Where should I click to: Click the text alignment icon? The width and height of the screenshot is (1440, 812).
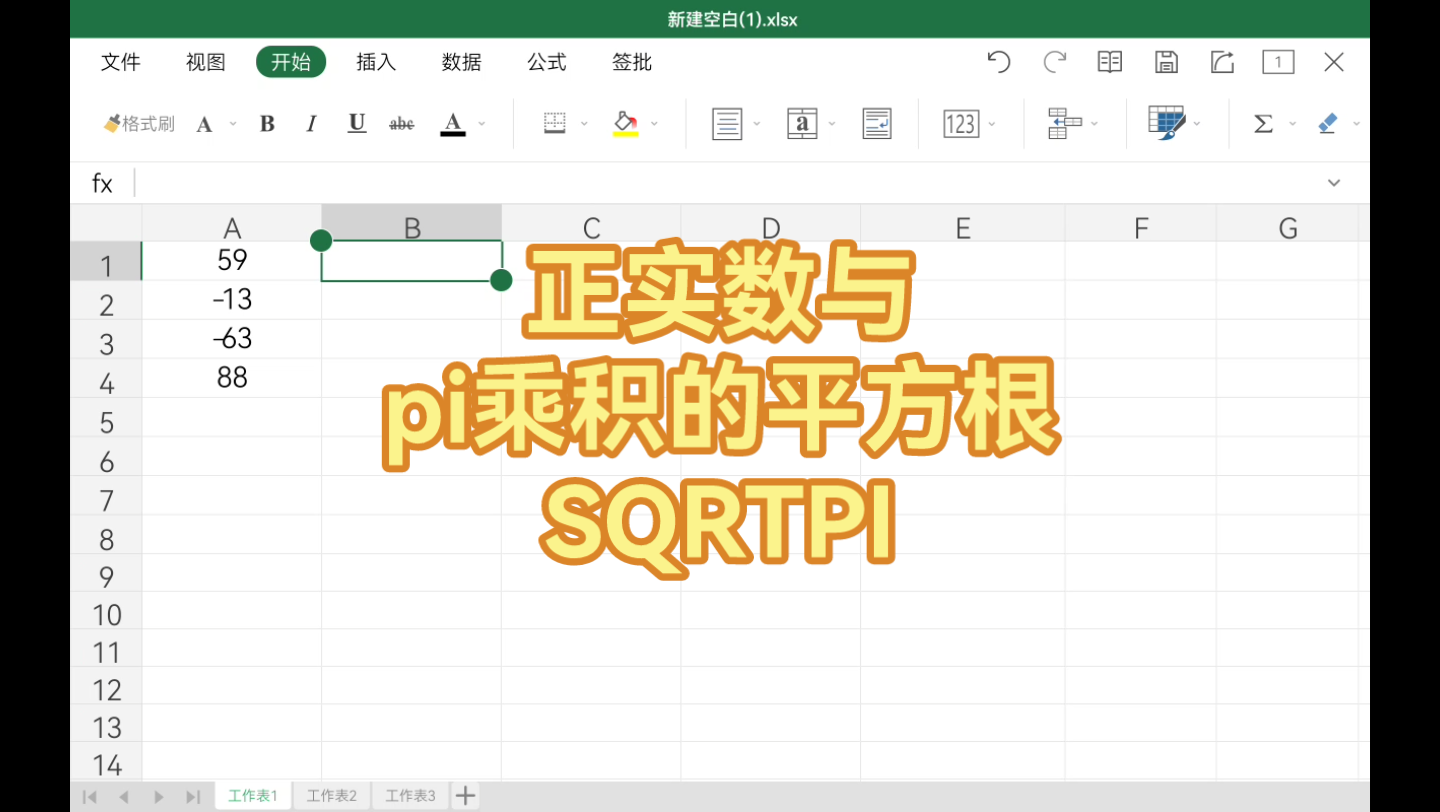coord(727,124)
